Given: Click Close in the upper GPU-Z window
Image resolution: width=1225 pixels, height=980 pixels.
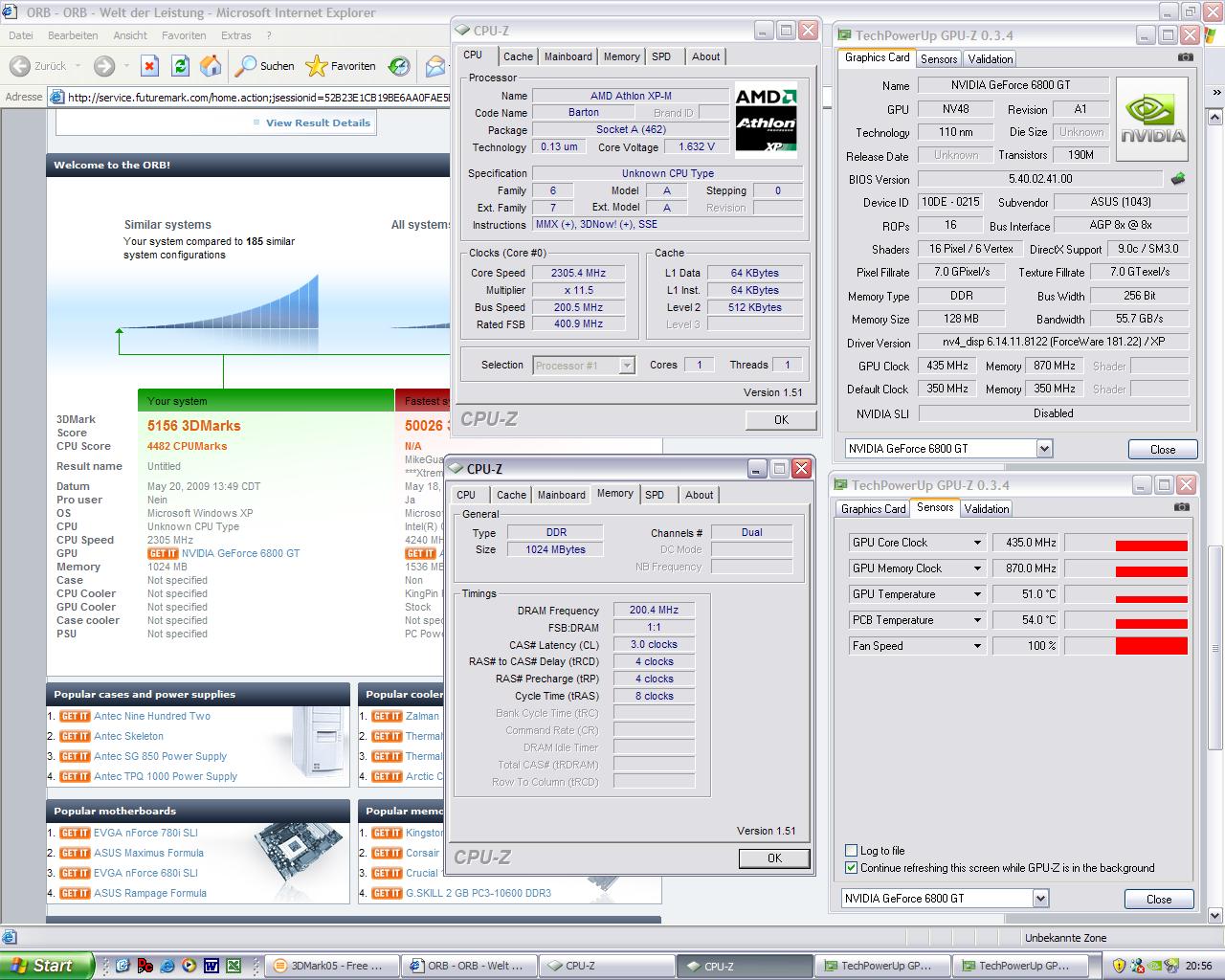Looking at the screenshot, I should click(x=1163, y=450).
